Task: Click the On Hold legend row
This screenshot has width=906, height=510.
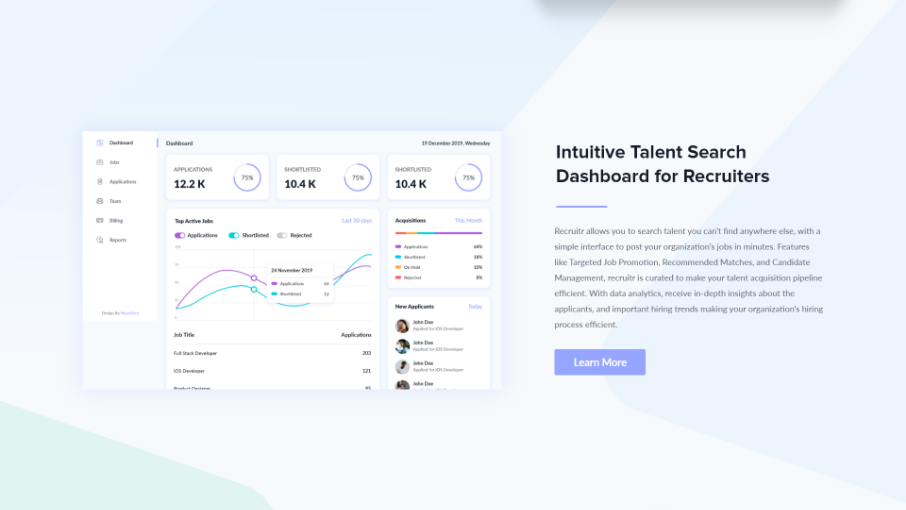Action: (439, 267)
